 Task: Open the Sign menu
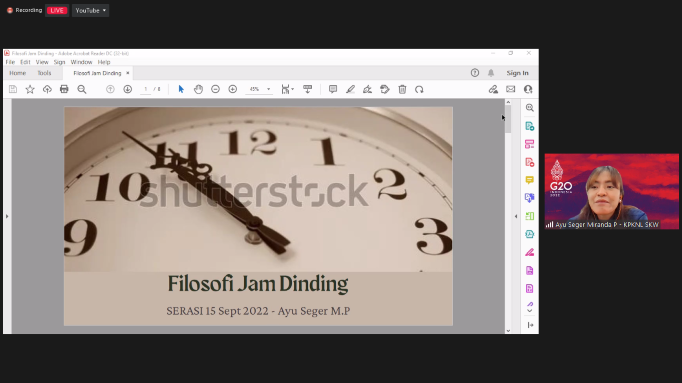point(59,62)
